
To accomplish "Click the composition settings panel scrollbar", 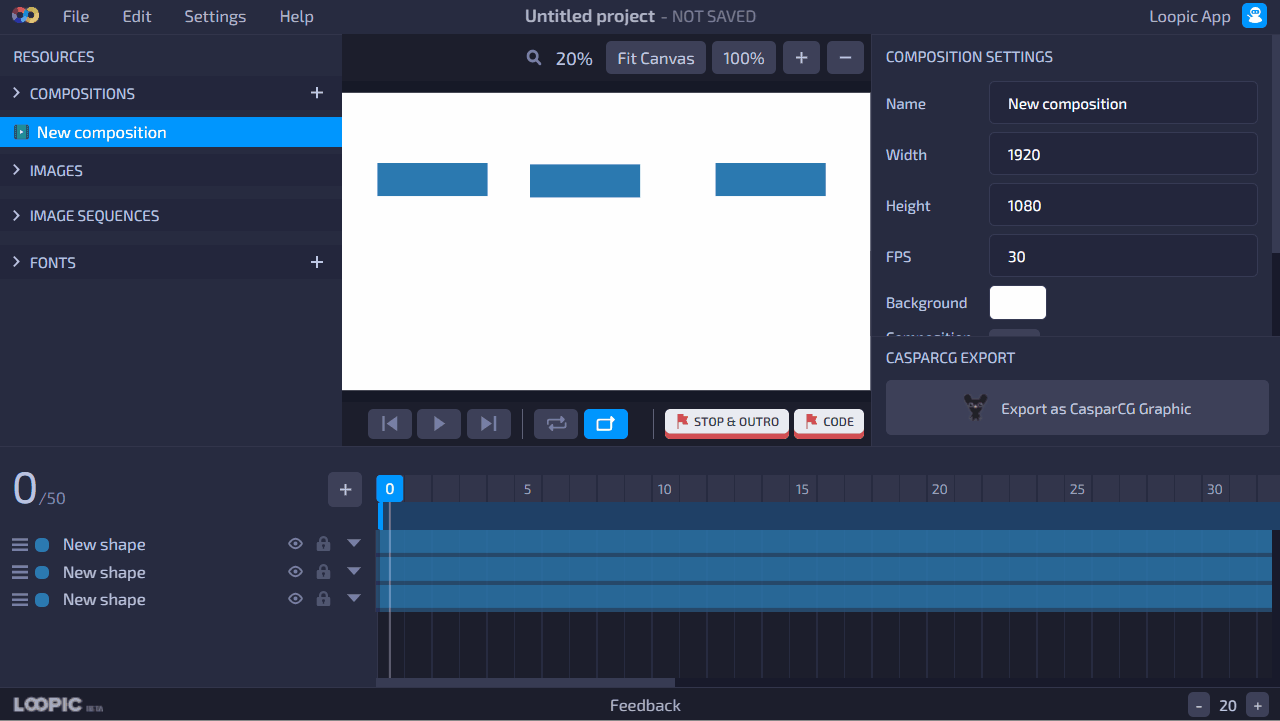I will tap(1275, 145).
